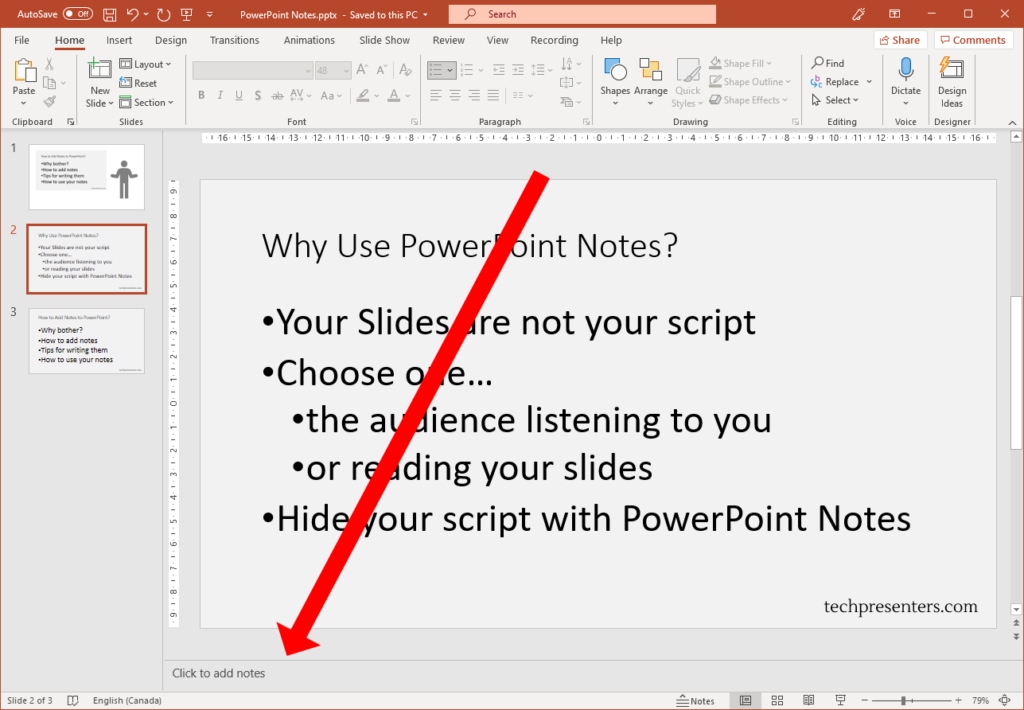Check spelling via status bar proofing icon

[x=72, y=700]
